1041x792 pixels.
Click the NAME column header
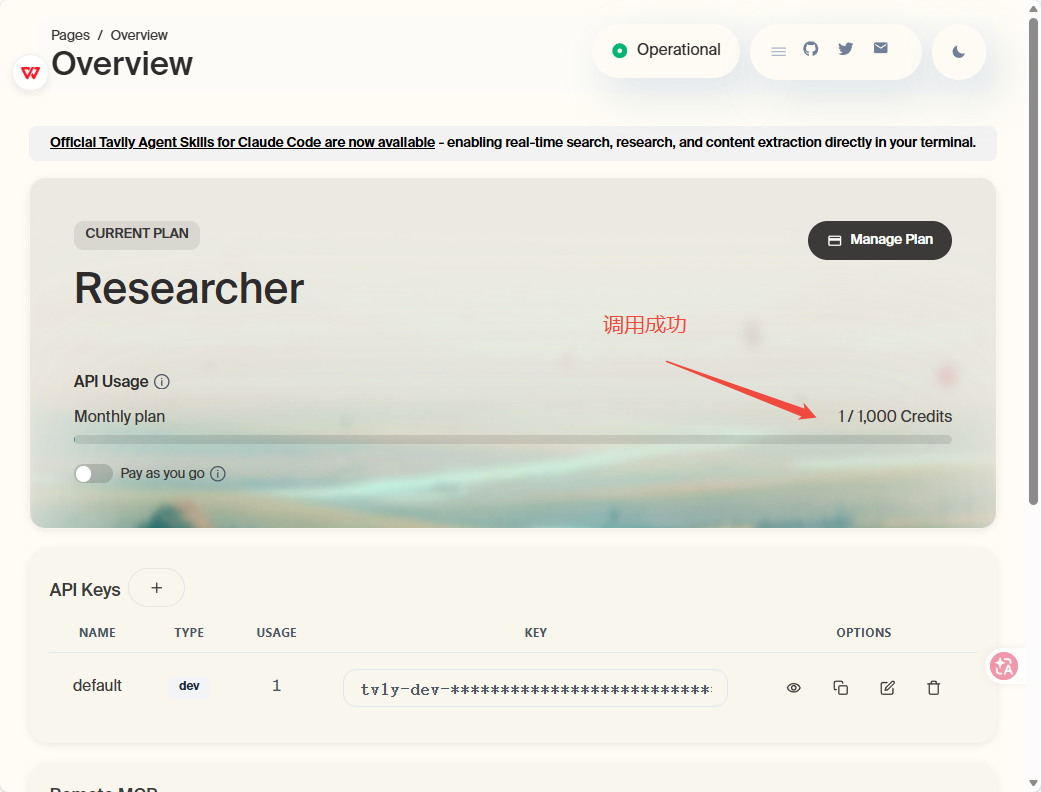pos(97,633)
